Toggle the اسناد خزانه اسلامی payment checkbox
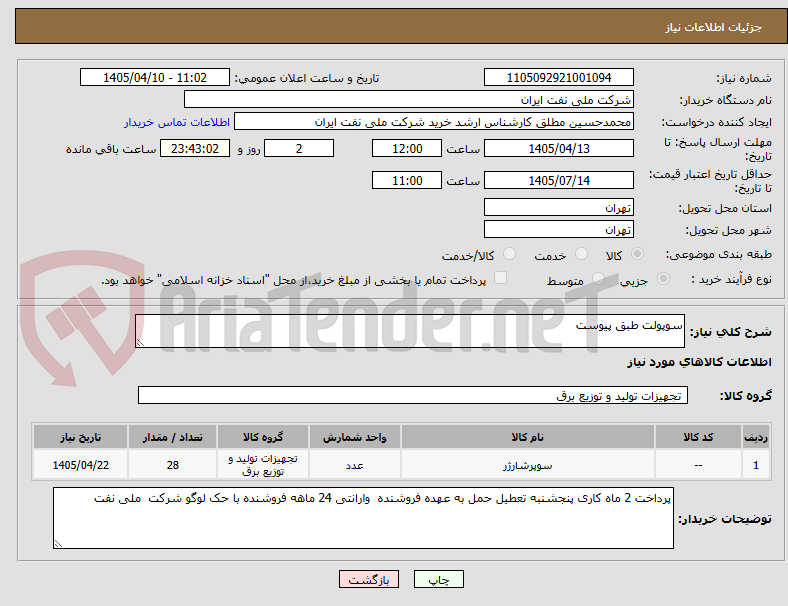Image resolution: width=788 pixels, height=606 pixels. coord(501,278)
